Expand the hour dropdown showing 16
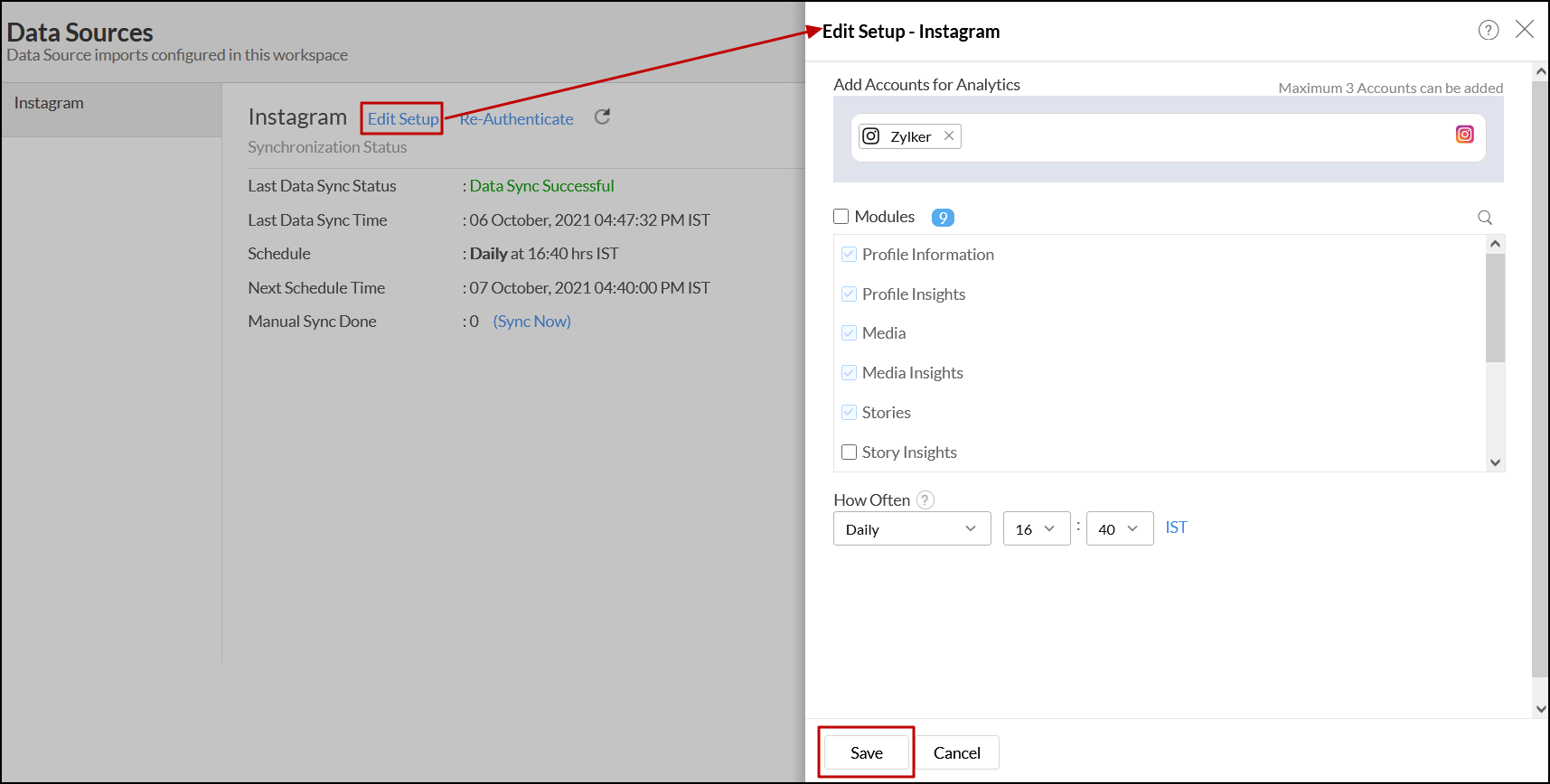Image resolution: width=1550 pixels, height=784 pixels. [1036, 529]
